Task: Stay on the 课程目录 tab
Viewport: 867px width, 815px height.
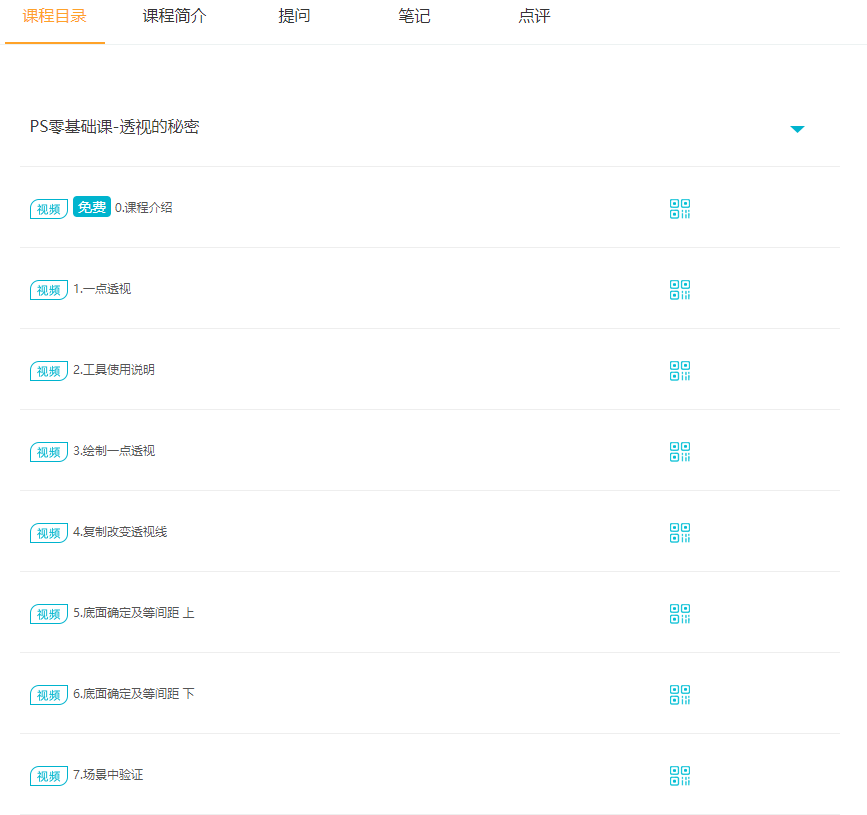Action: click(55, 17)
